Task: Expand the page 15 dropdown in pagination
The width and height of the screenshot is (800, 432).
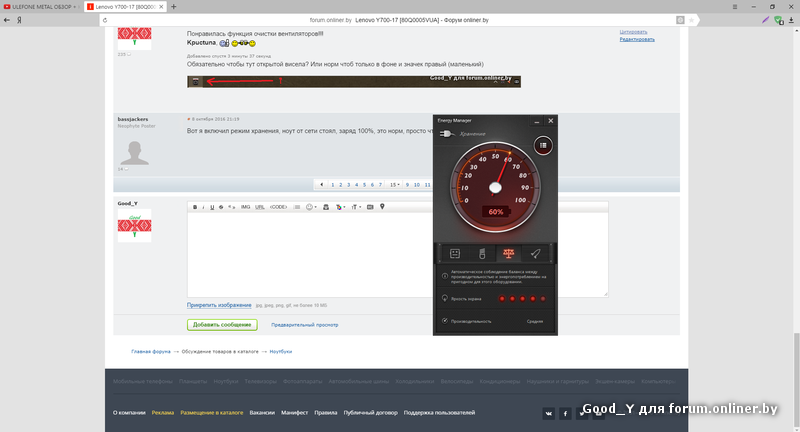Action: pos(395,185)
